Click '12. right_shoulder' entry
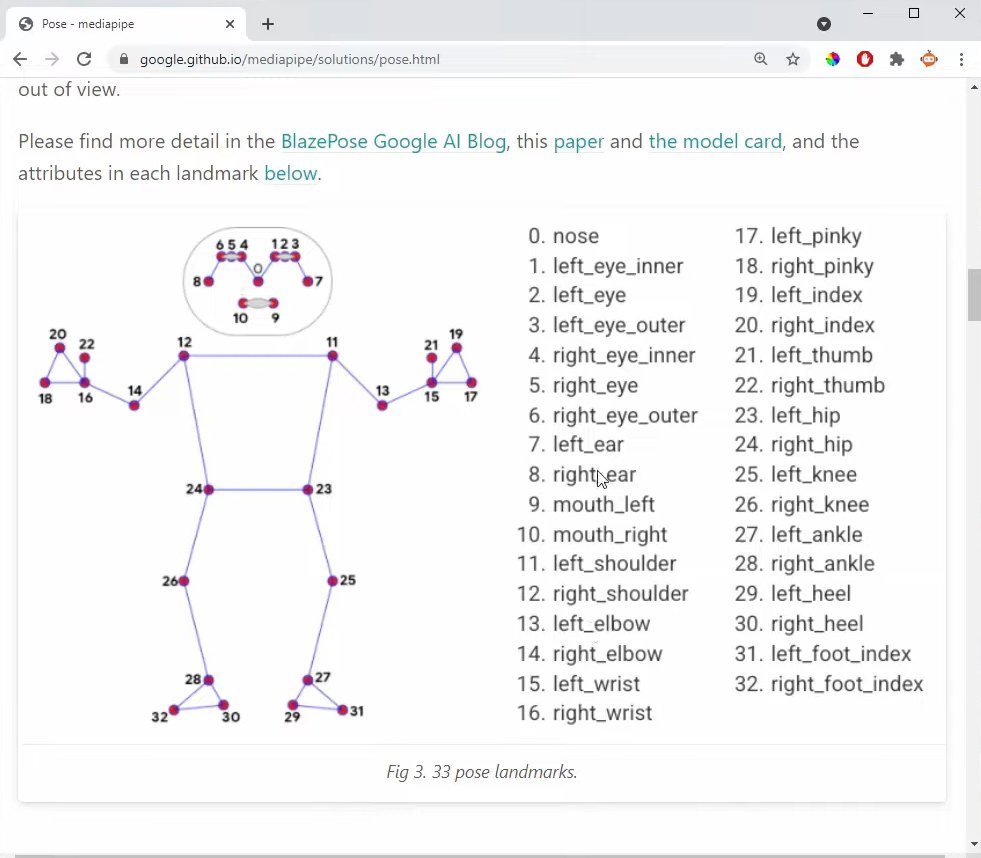Image resolution: width=981 pixels, height=858 pixels. click(x=602, y=594)
